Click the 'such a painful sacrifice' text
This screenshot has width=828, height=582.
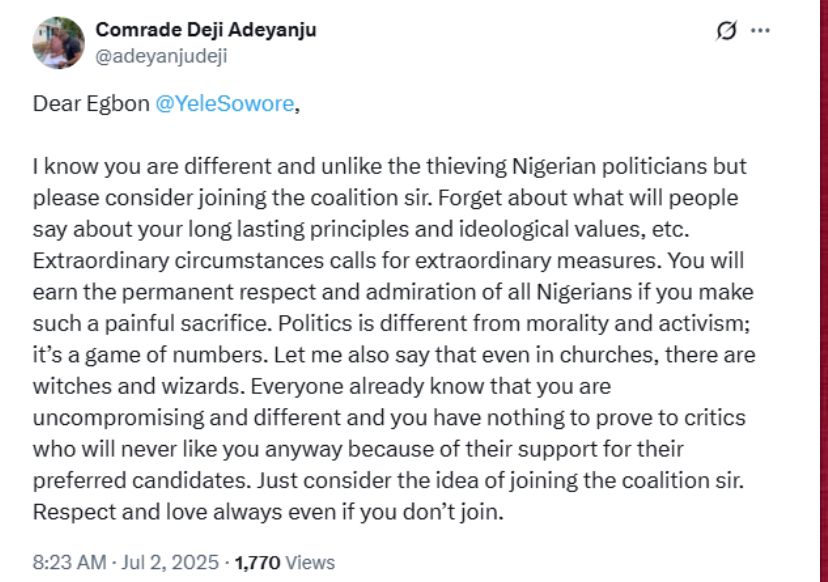pos(152,324)
